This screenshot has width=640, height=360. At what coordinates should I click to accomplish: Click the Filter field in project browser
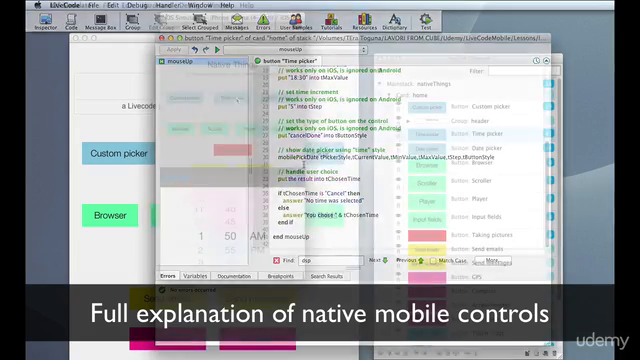pos(523,71)
